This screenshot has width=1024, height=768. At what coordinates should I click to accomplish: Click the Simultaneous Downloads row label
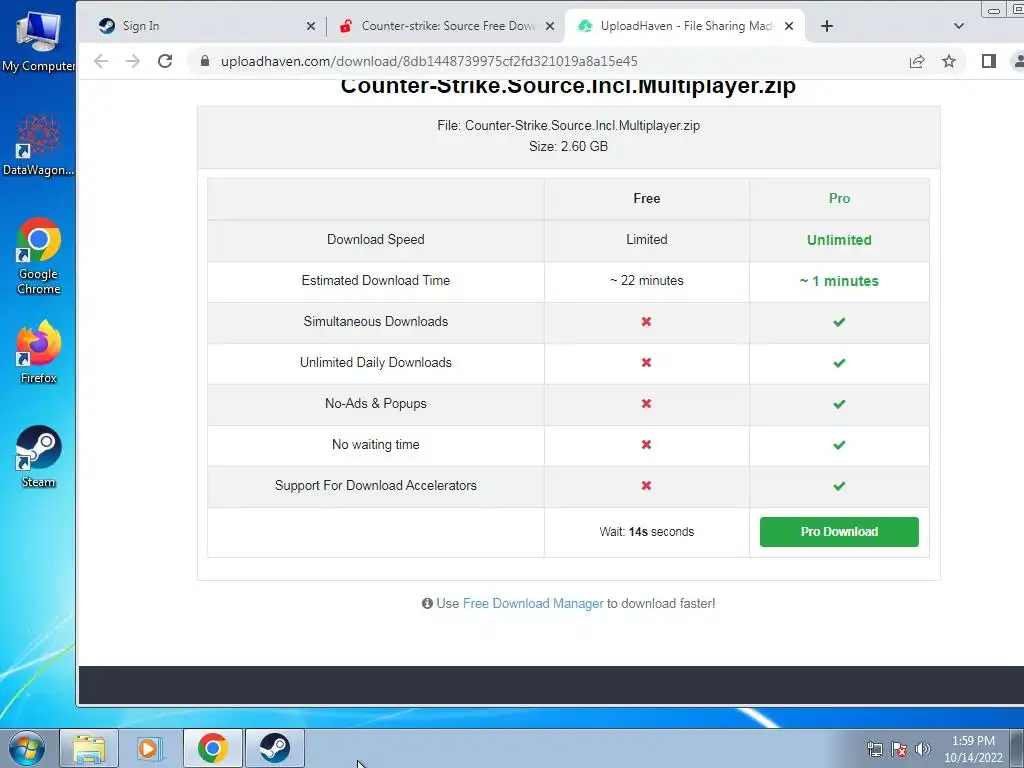(376, 322)
